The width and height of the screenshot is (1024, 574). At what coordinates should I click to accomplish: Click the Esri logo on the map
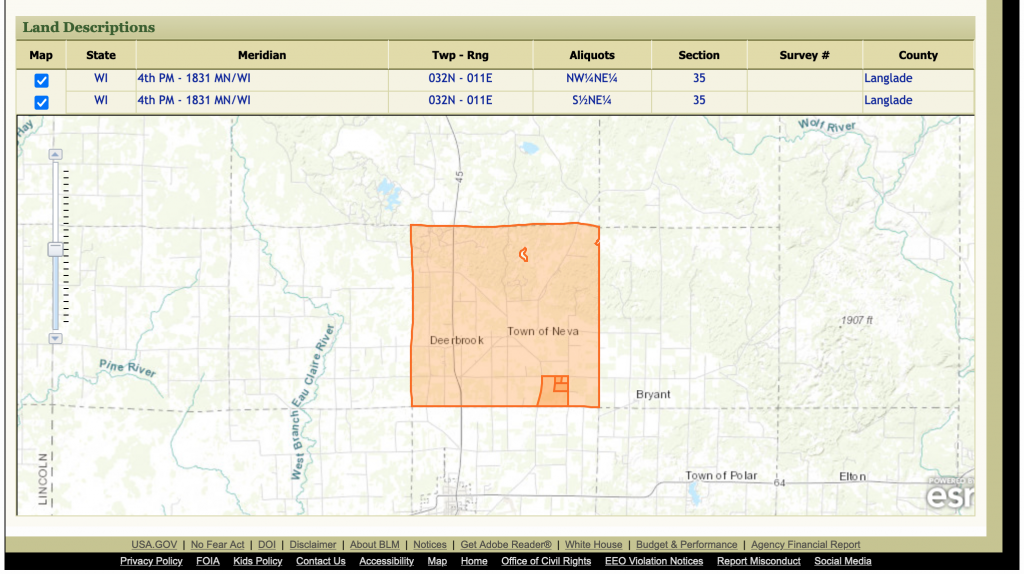click(950, 494)
